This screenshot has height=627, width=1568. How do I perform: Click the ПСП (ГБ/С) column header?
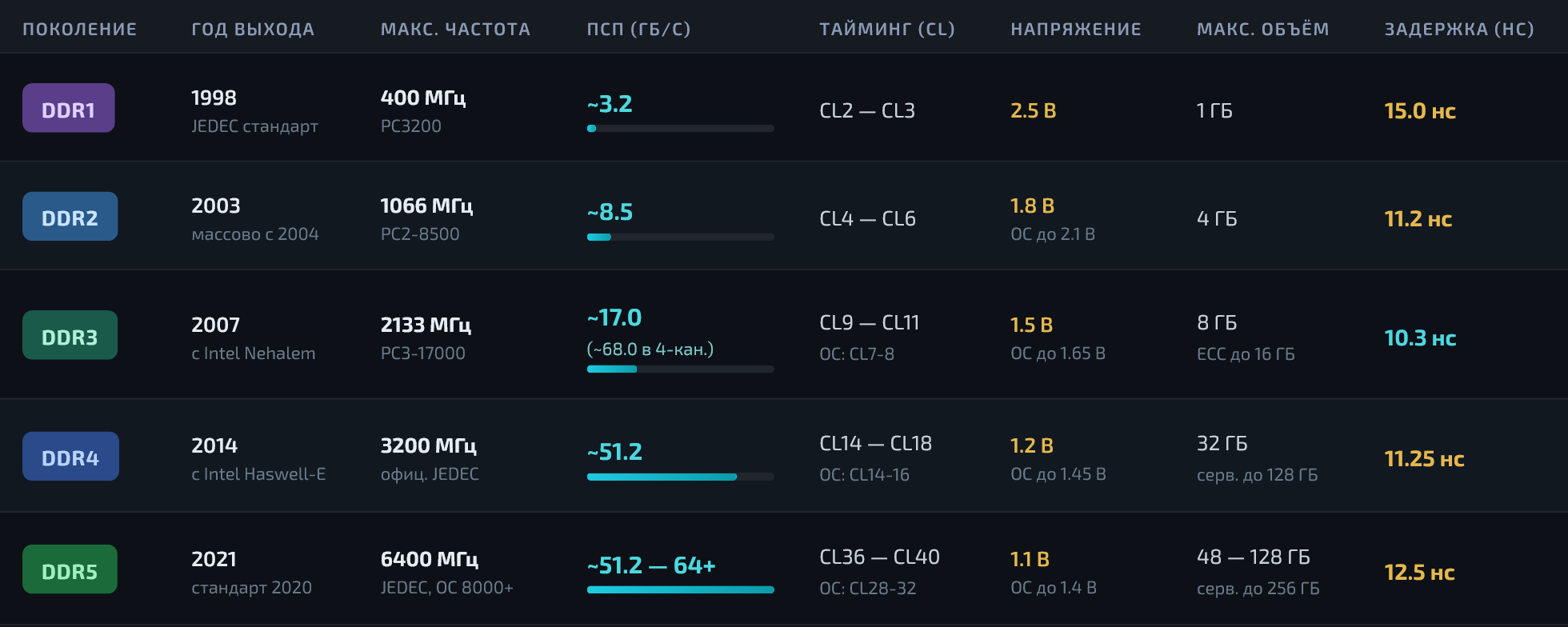[x=638, y=30]
